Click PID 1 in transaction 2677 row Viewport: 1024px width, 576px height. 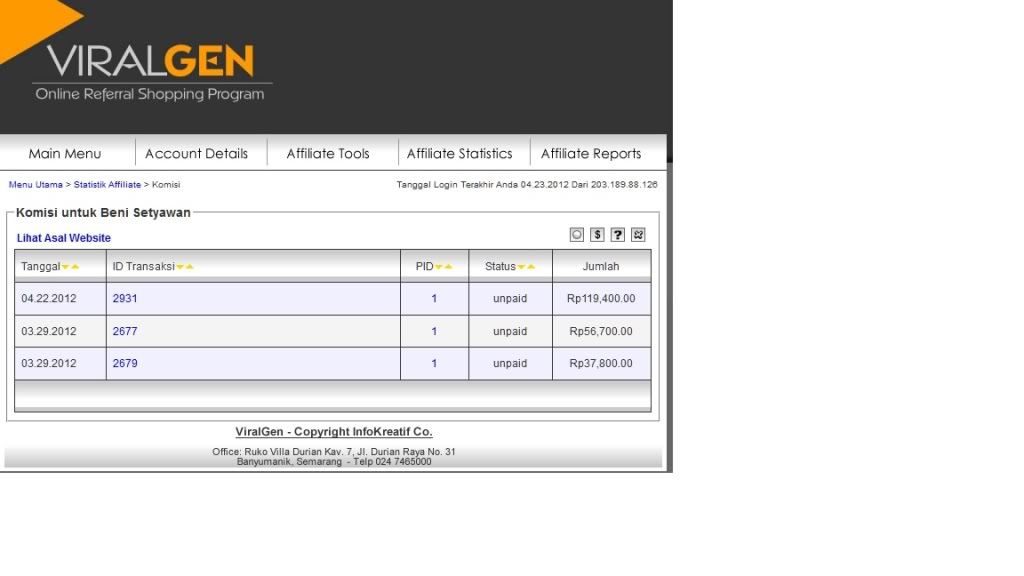pos(434,331)
